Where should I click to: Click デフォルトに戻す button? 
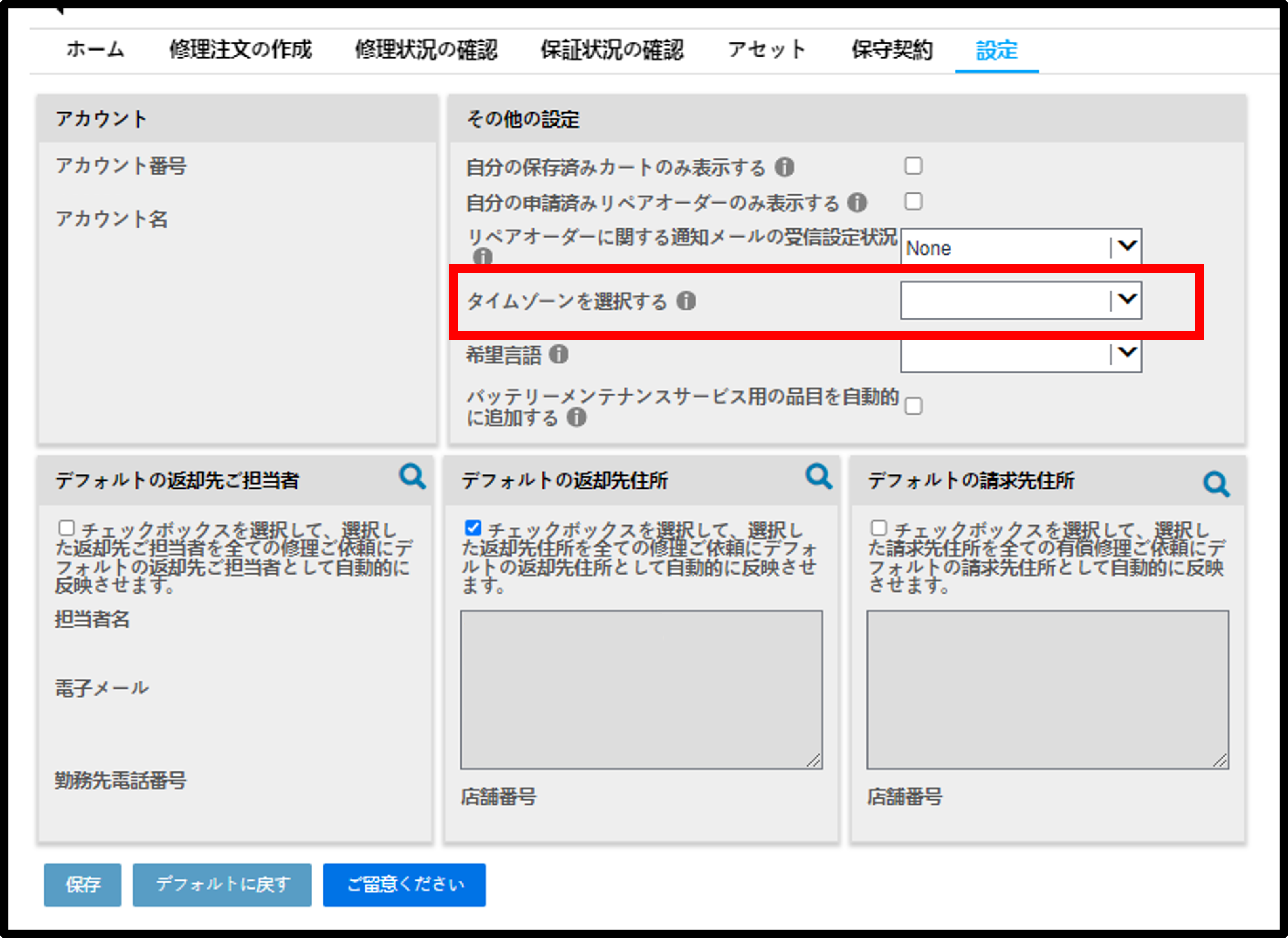pos(222,885)
